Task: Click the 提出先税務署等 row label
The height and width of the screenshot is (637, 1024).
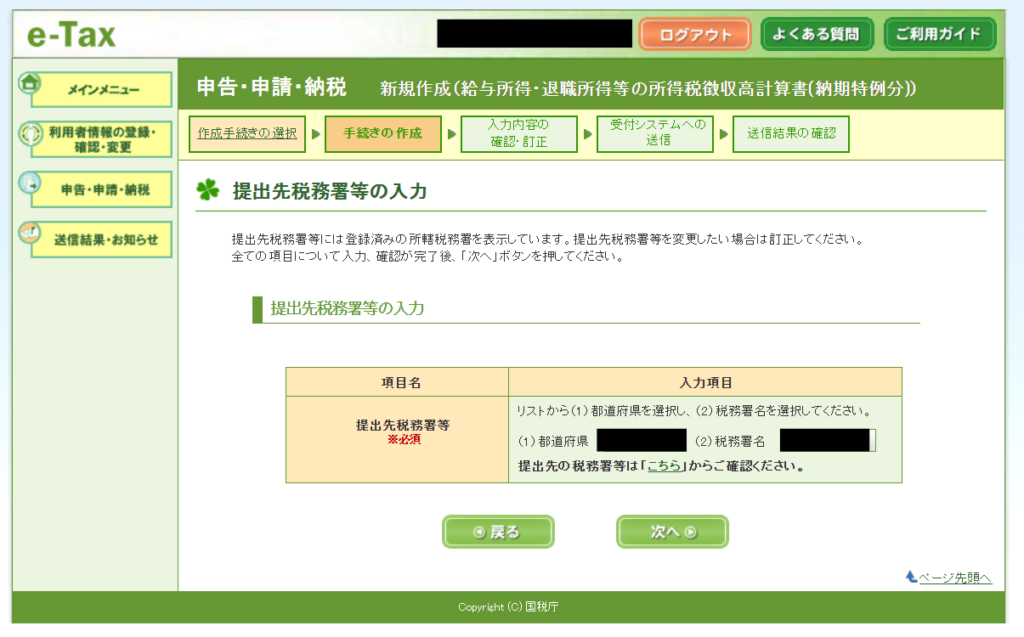Action: (x=403, y=425)
